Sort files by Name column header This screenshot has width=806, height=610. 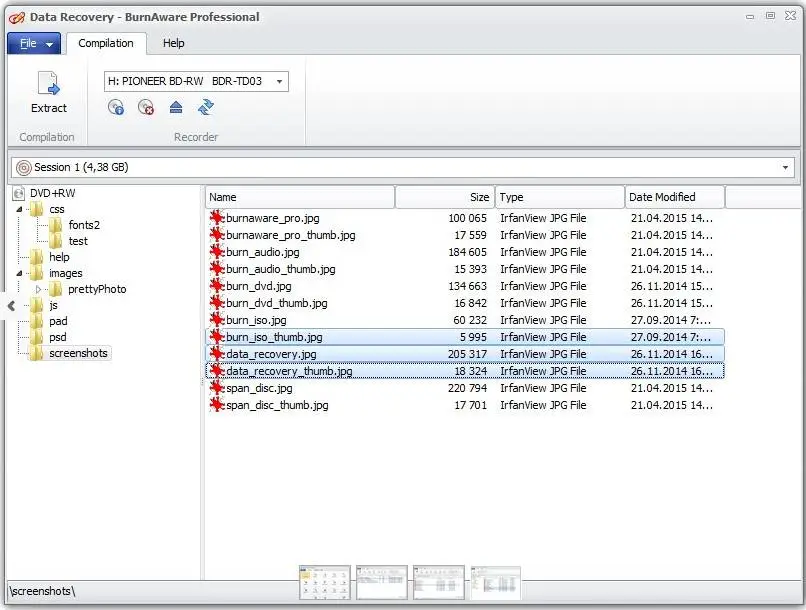(300, 197)
